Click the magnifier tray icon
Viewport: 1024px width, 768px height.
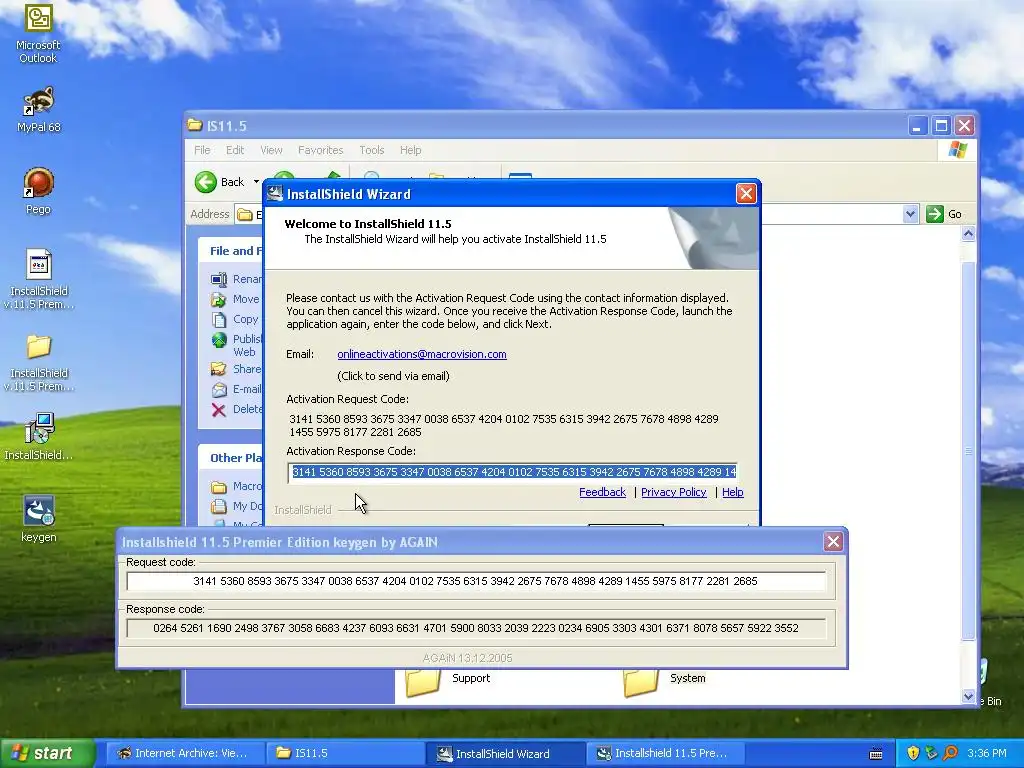click(951, 753)
